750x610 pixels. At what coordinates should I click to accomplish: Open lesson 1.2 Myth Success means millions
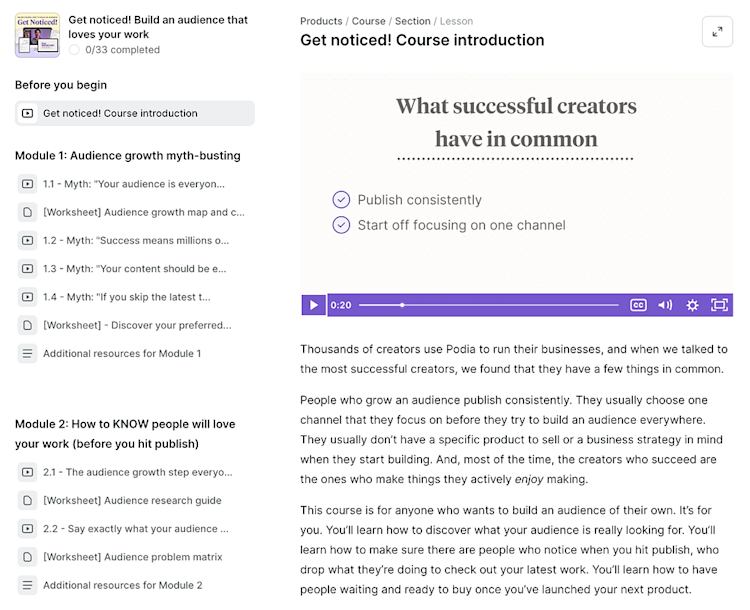[x=135, y=240]
